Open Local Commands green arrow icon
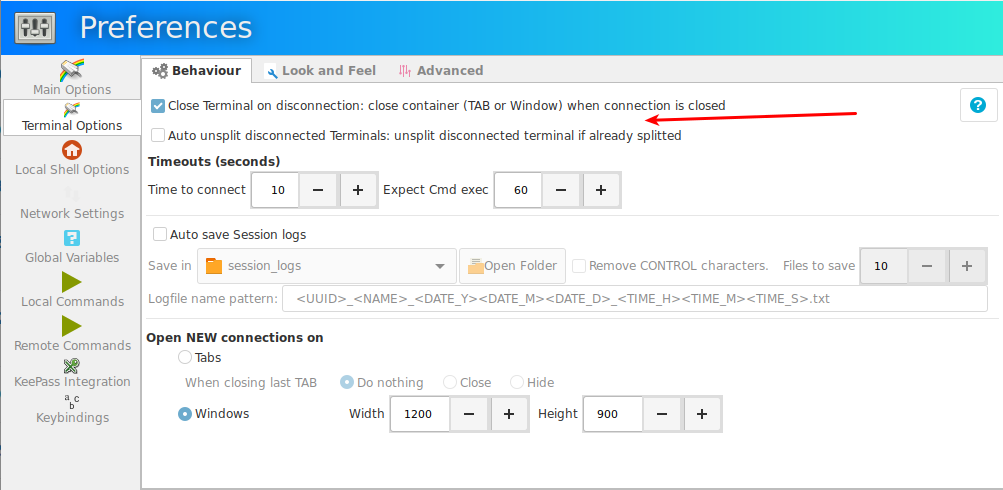Image resolution: width=1003 pixels, height=490 pixels. pyautogui.click(x=72, y=282)
